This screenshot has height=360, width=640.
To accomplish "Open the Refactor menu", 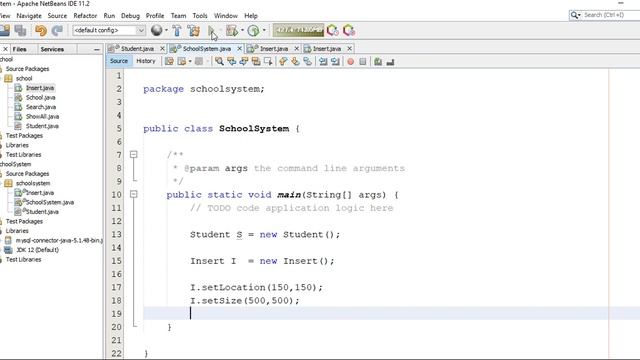I will [x=85, y=16].
